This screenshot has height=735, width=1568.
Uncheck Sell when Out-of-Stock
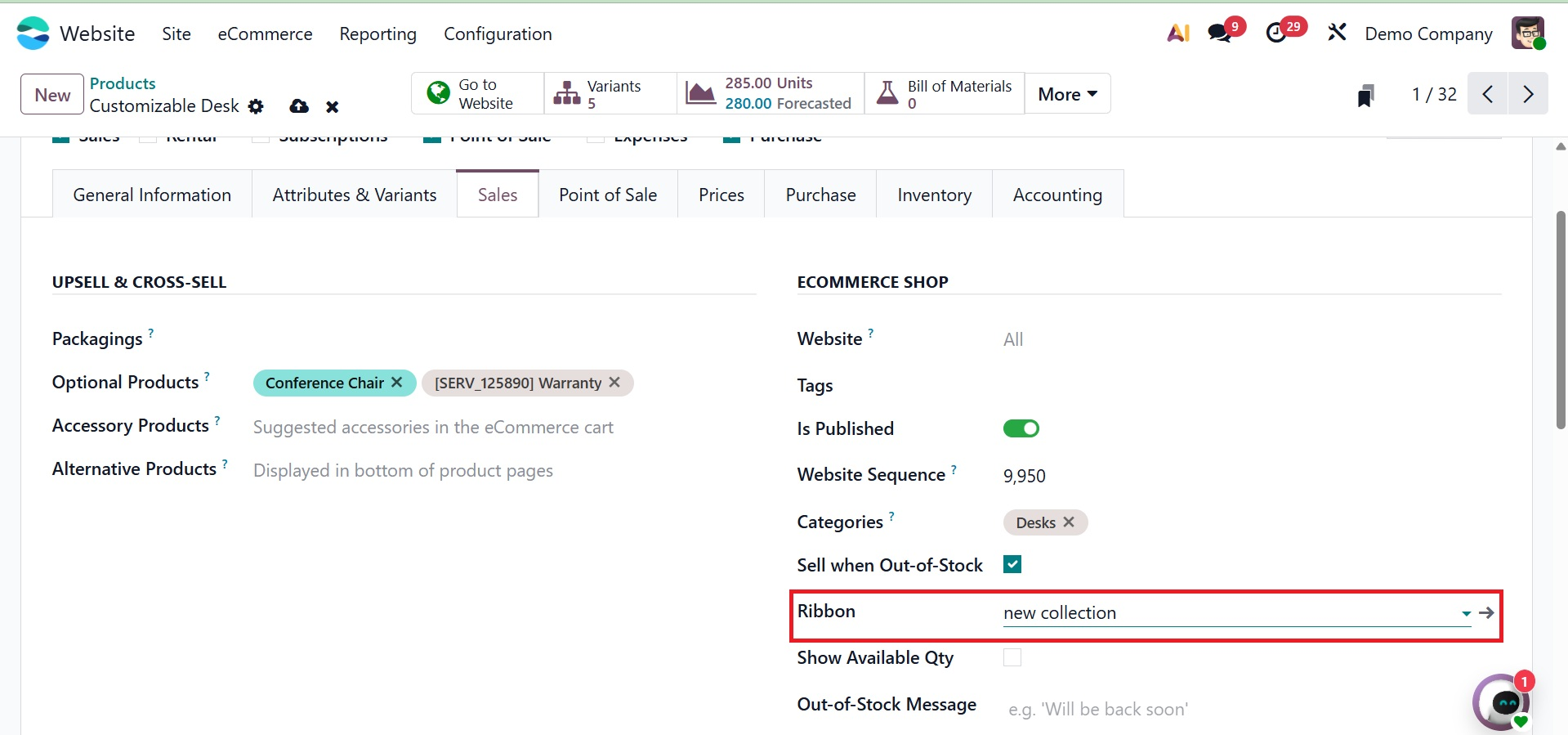tap(1012, 564)
